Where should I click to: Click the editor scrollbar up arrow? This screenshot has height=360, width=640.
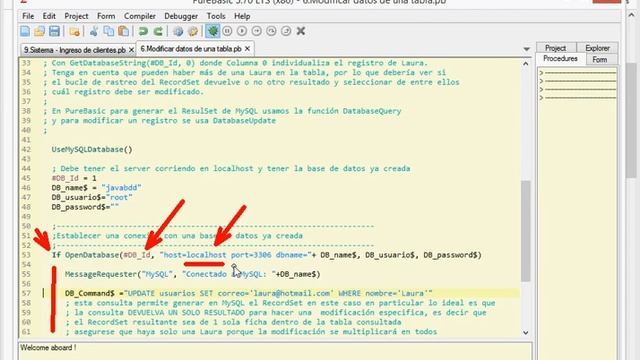pos(526,64)
